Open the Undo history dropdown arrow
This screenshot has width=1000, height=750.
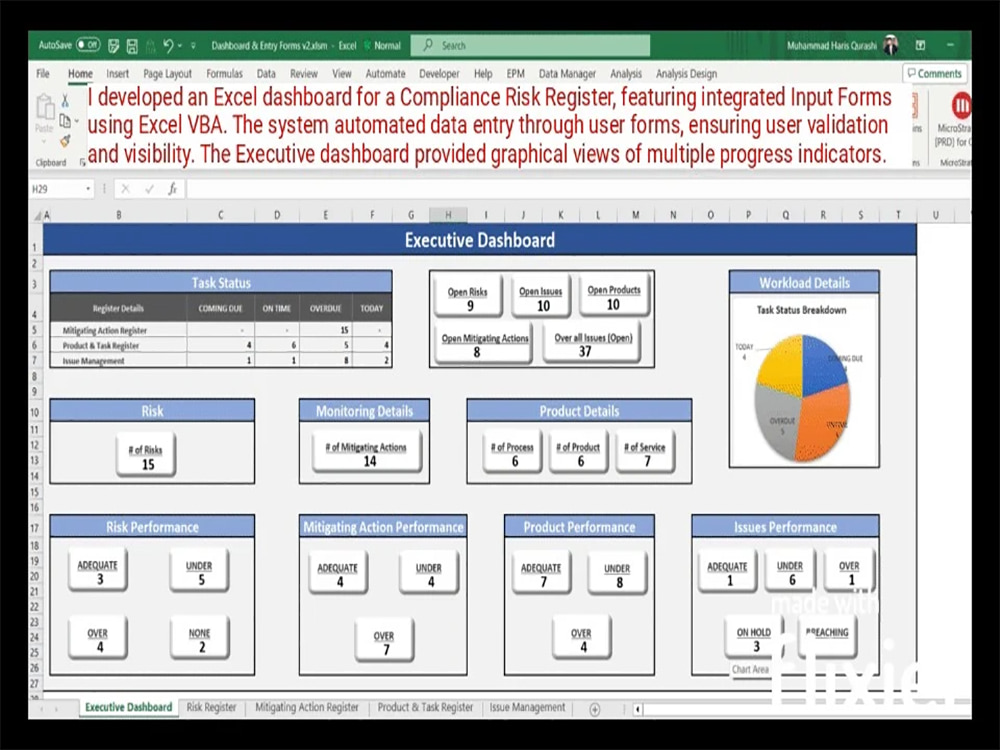(180, 46)
